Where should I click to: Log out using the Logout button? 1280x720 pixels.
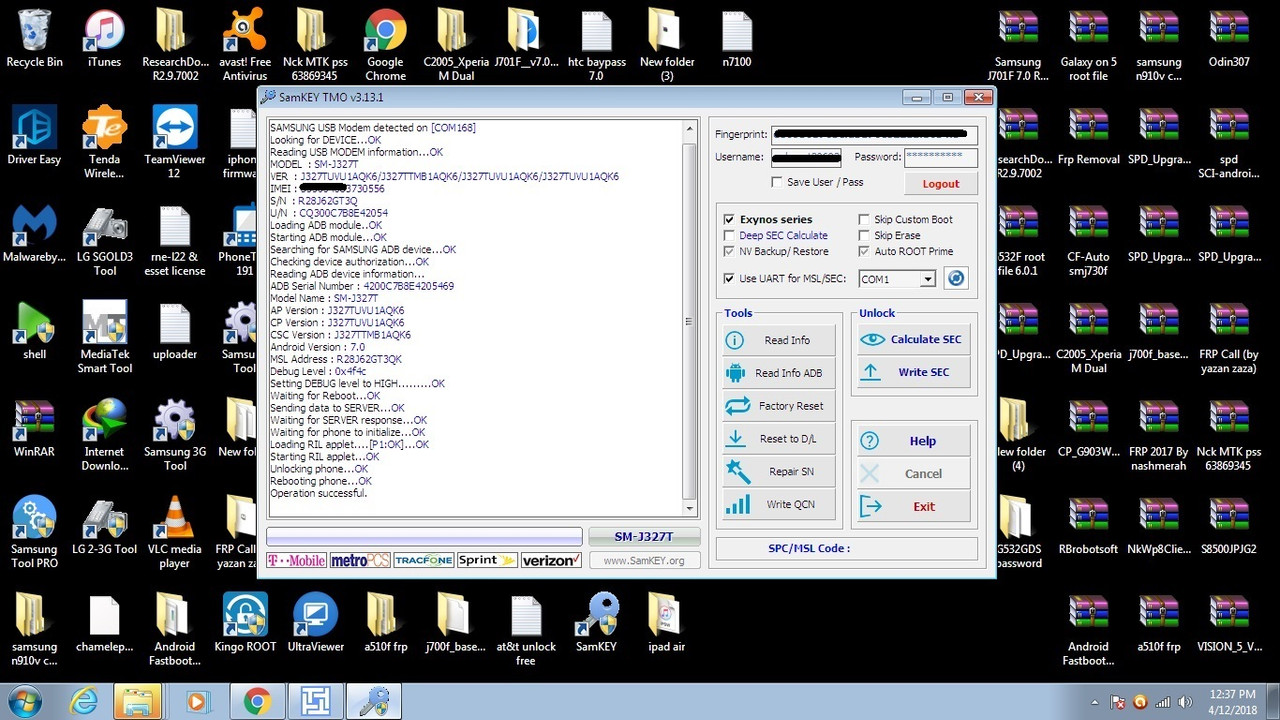940,184
